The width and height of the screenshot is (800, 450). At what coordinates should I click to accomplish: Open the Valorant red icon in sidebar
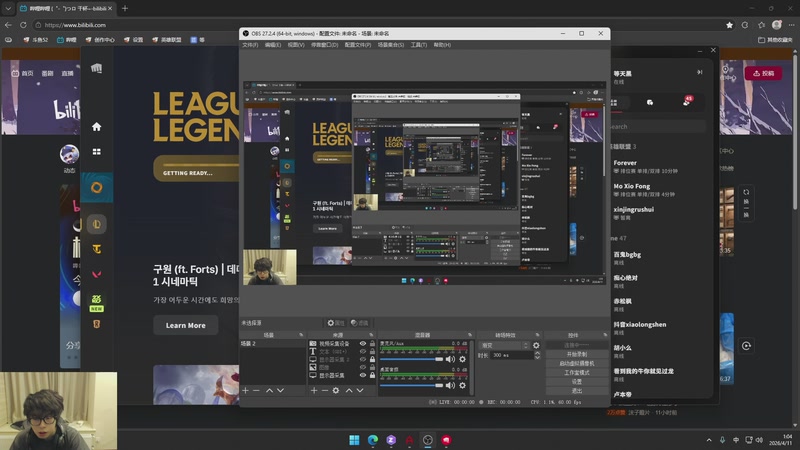[96, 274]
